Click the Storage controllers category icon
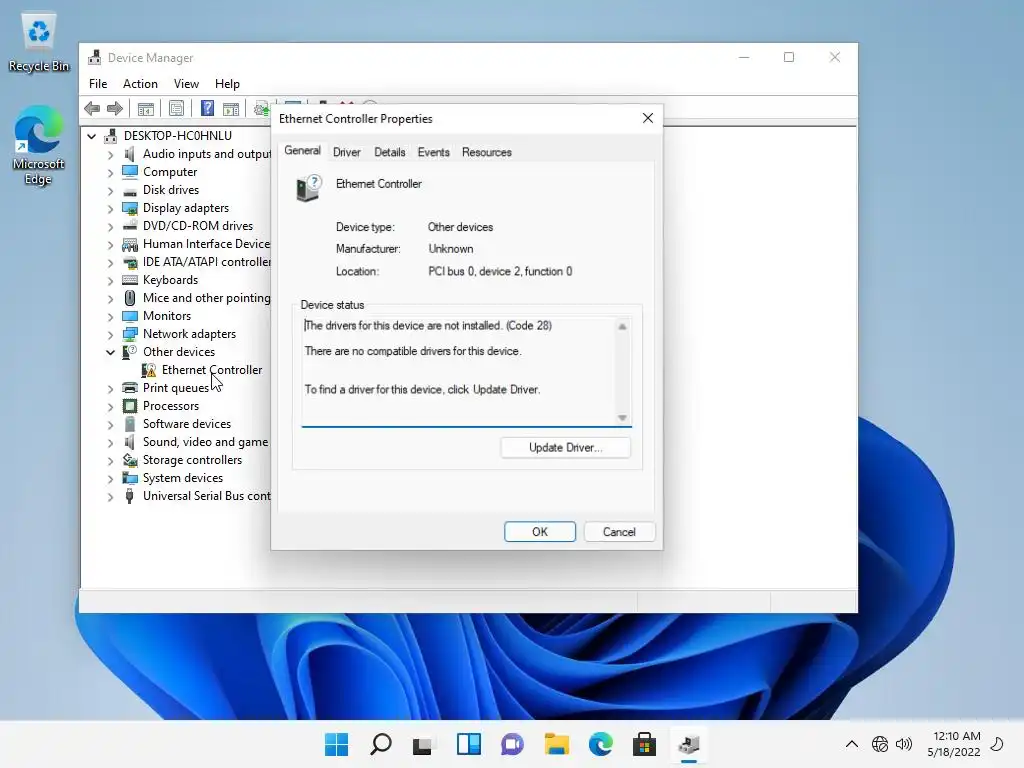Viewport: 1024px width, 768px height. (130, 460)
